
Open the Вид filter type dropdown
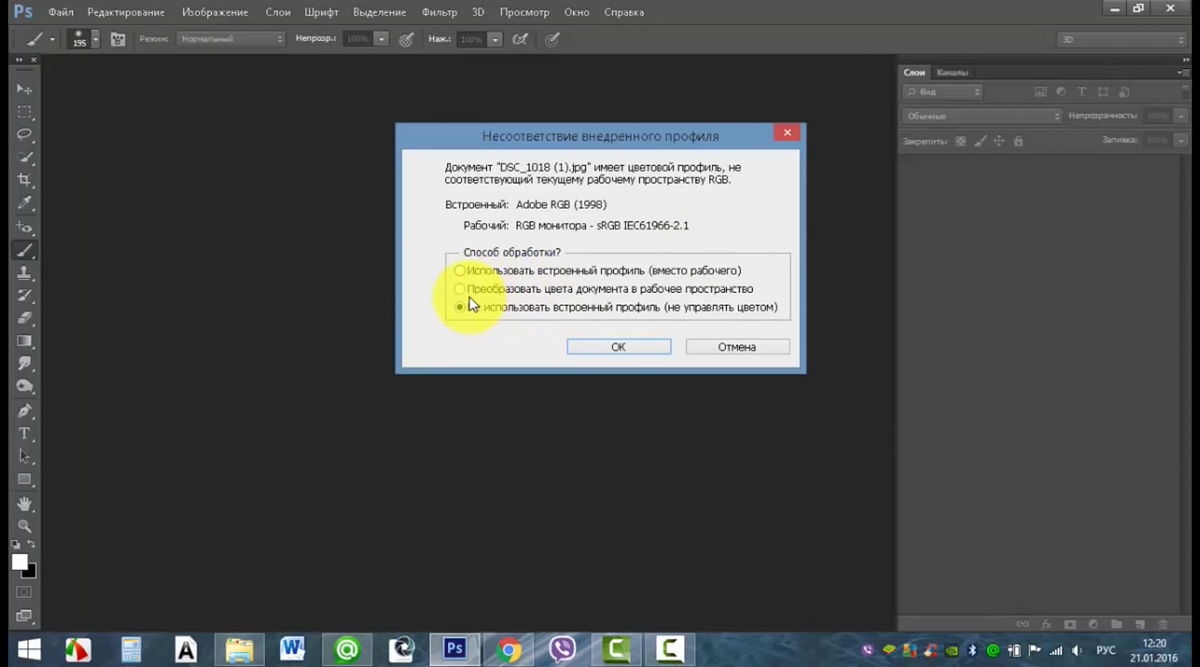[942, 92]
